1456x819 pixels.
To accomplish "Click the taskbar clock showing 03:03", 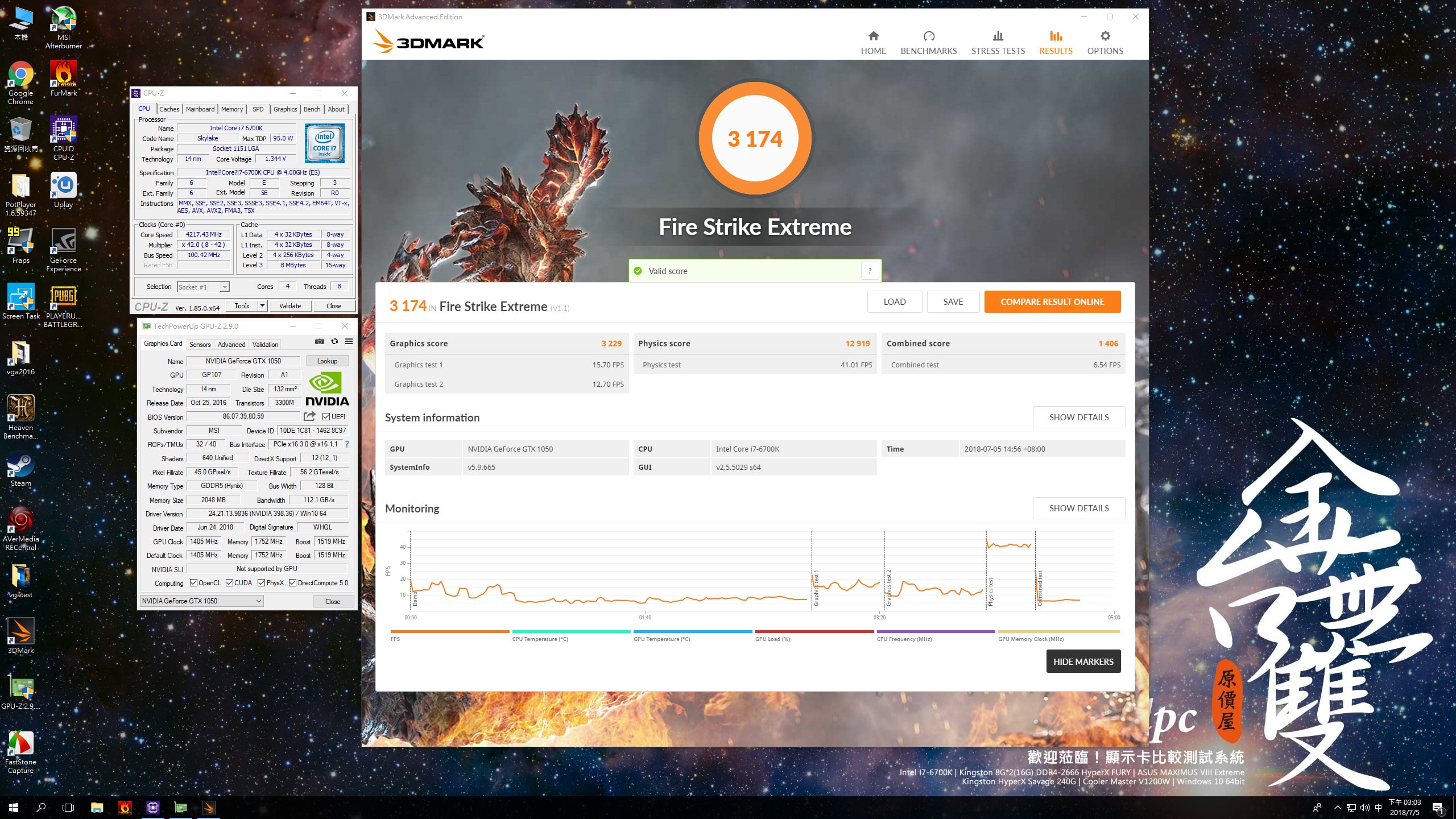I will pos(1404,808).
